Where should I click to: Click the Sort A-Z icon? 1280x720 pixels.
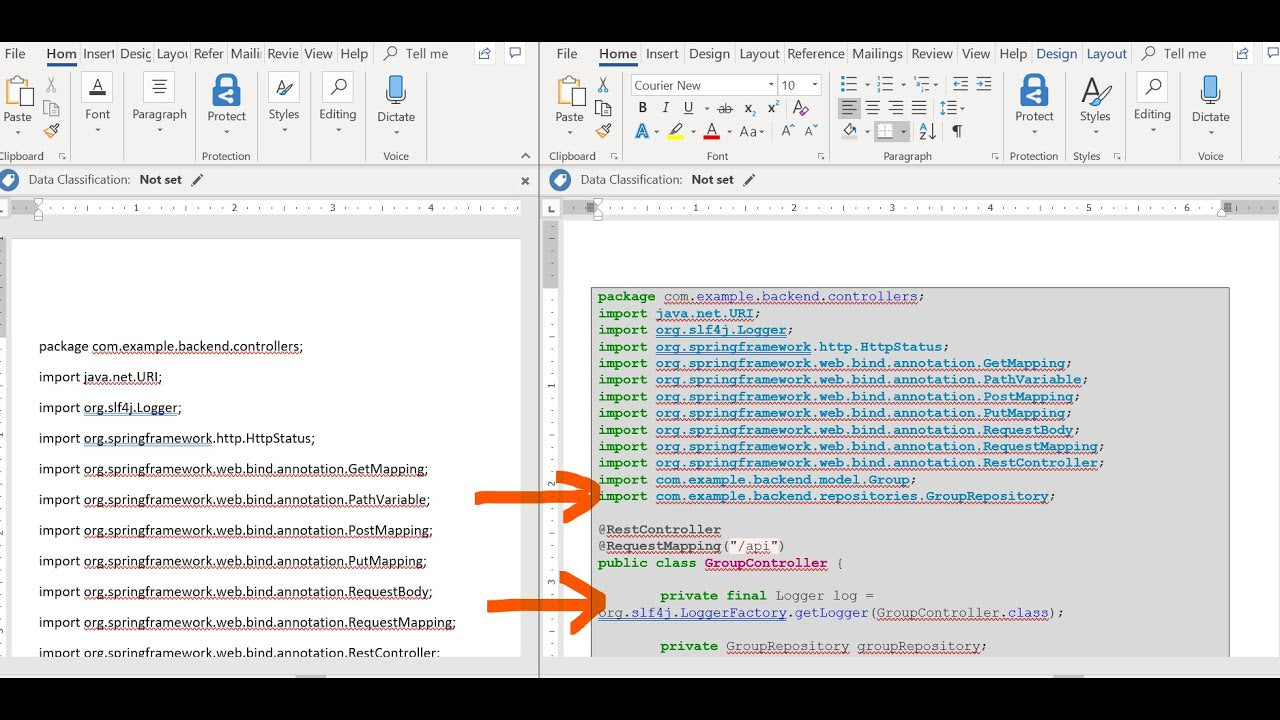tap(927, 131)
